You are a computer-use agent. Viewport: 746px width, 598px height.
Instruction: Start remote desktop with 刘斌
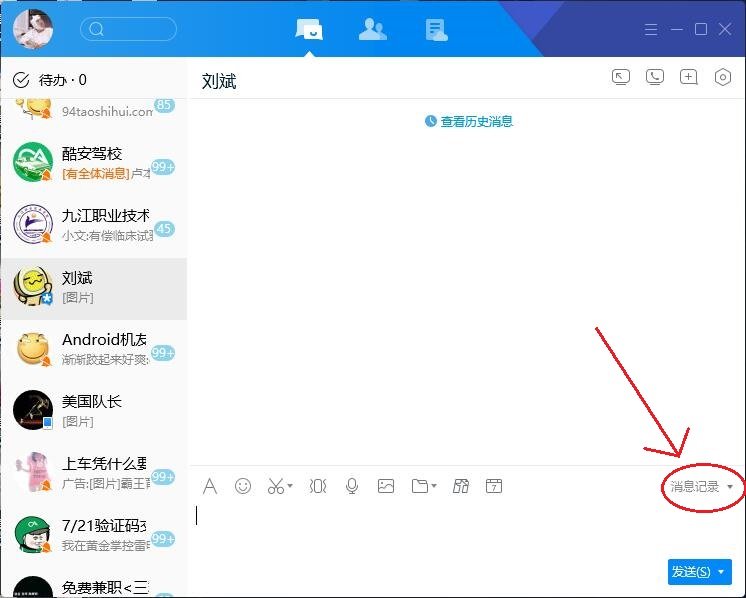point(621,77)
